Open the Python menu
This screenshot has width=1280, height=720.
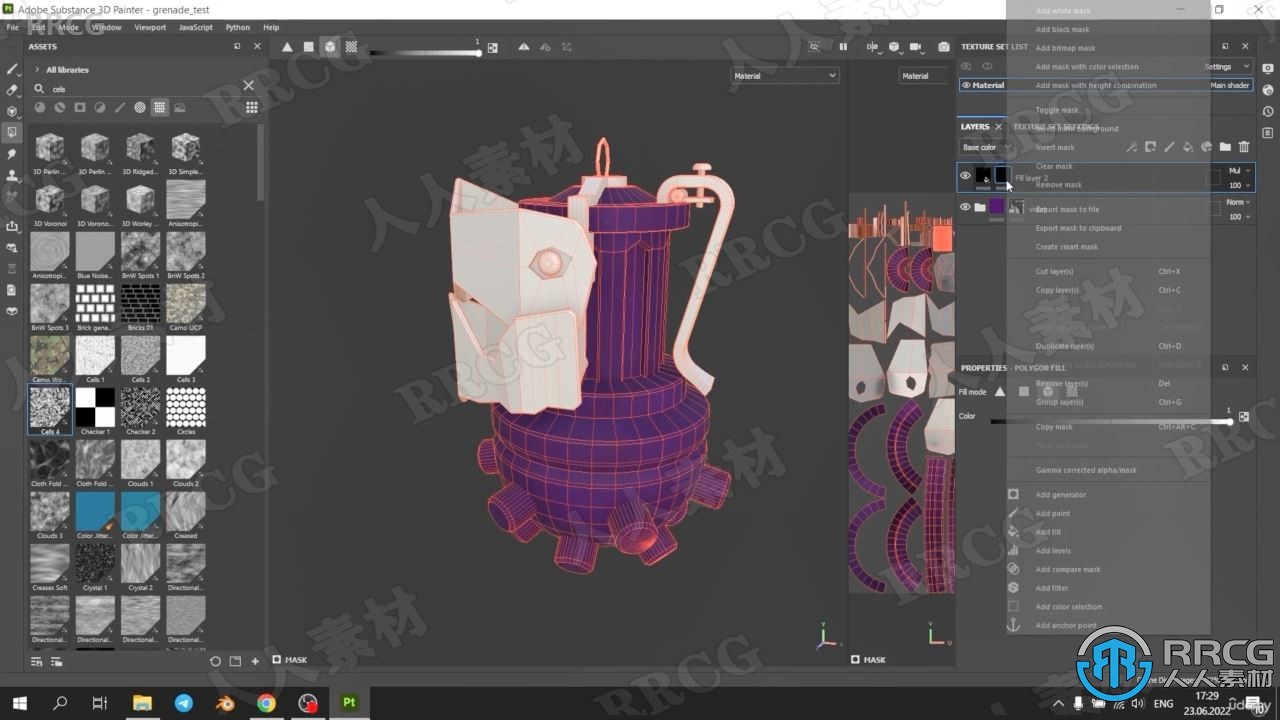point(238,27)
